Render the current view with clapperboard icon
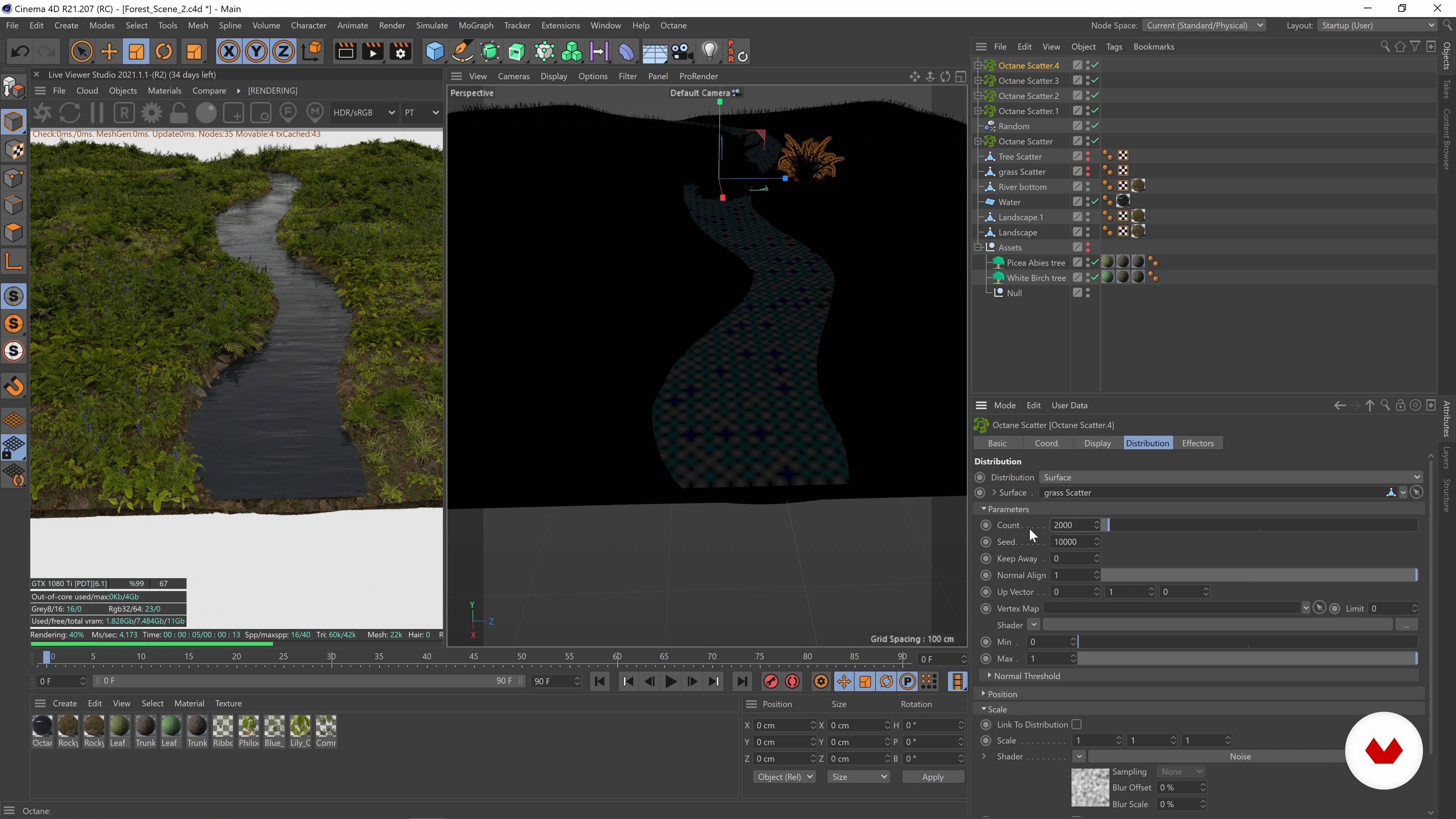Image resolution: width=1456 pixels, height=819 pixels. pos(345,52)
